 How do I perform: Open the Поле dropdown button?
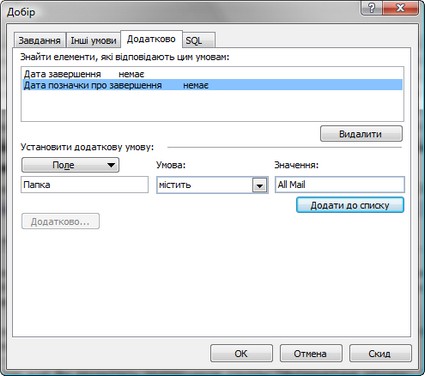(x=70, y=165)
